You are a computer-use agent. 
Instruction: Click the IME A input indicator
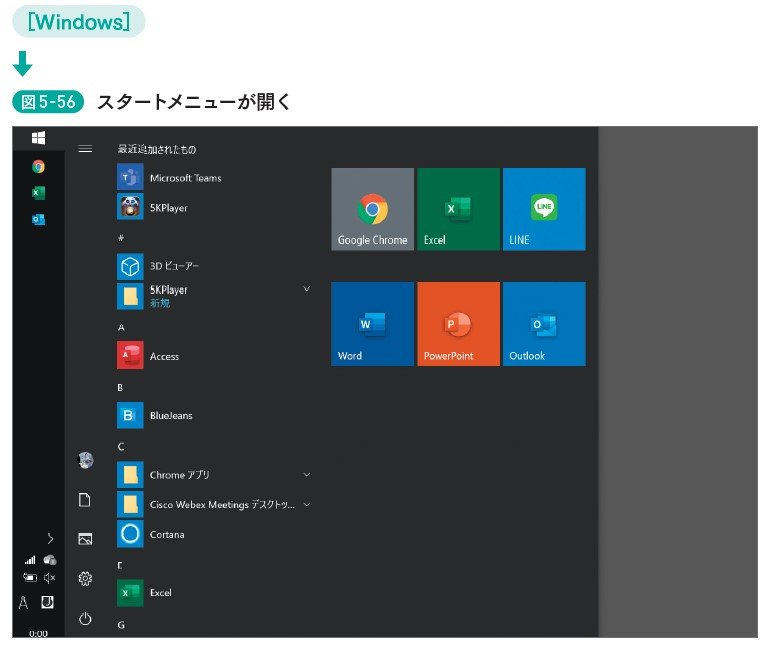tap(23, 603)
